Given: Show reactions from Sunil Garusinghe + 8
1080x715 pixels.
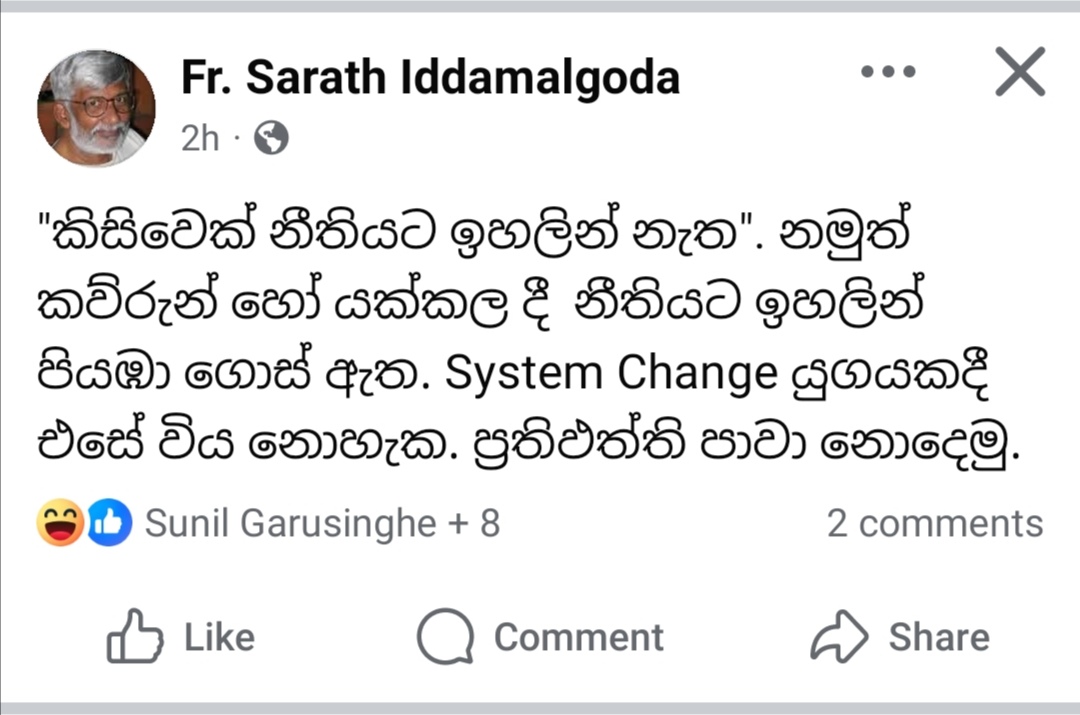Looking at the screenshot, I should coord(321,523).
